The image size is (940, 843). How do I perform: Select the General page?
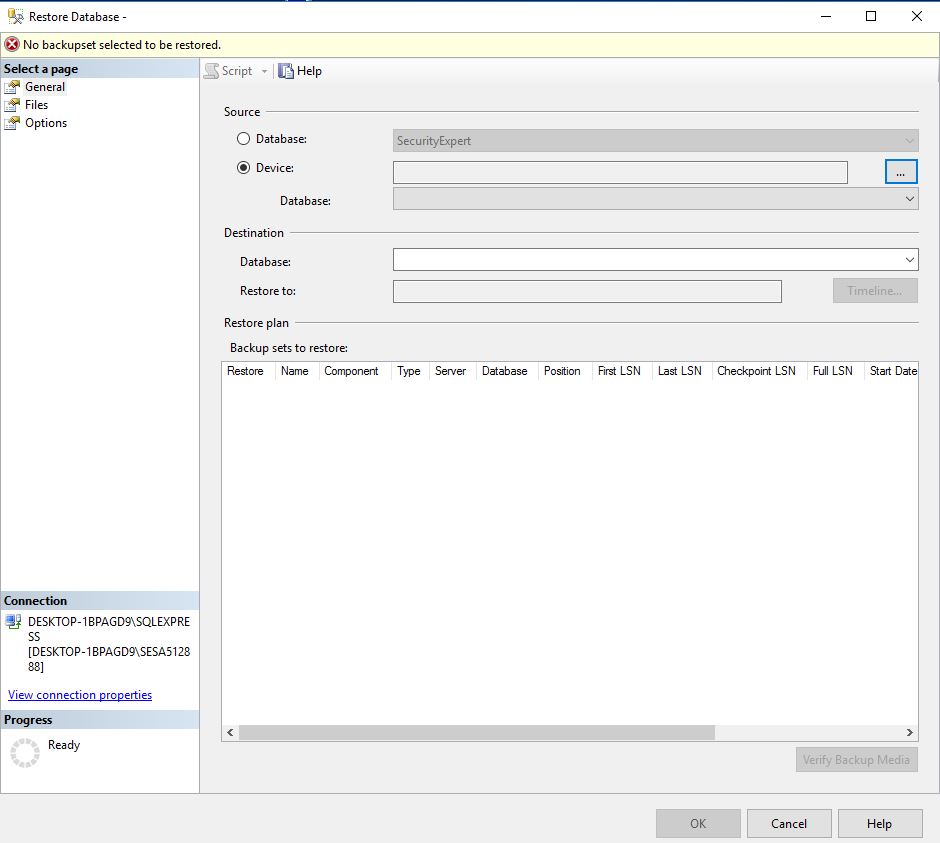click(45, 87)
